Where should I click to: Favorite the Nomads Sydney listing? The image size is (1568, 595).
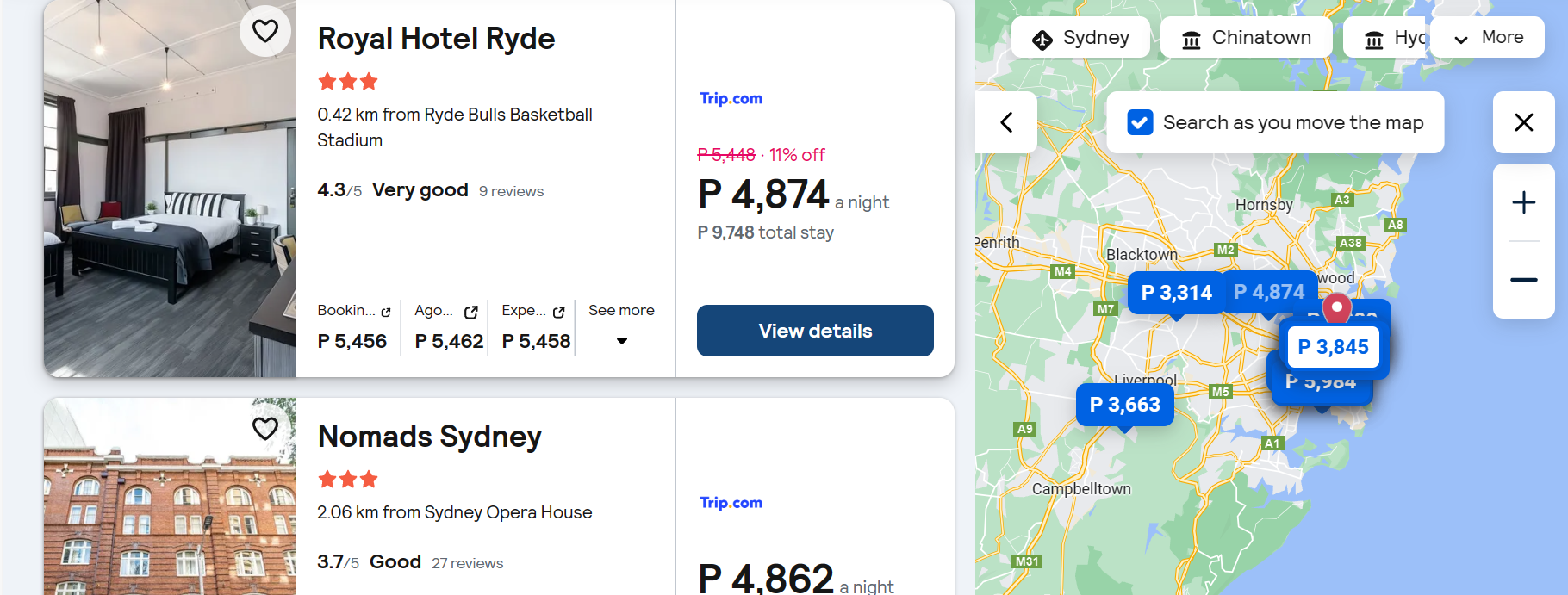coord(265,428)
